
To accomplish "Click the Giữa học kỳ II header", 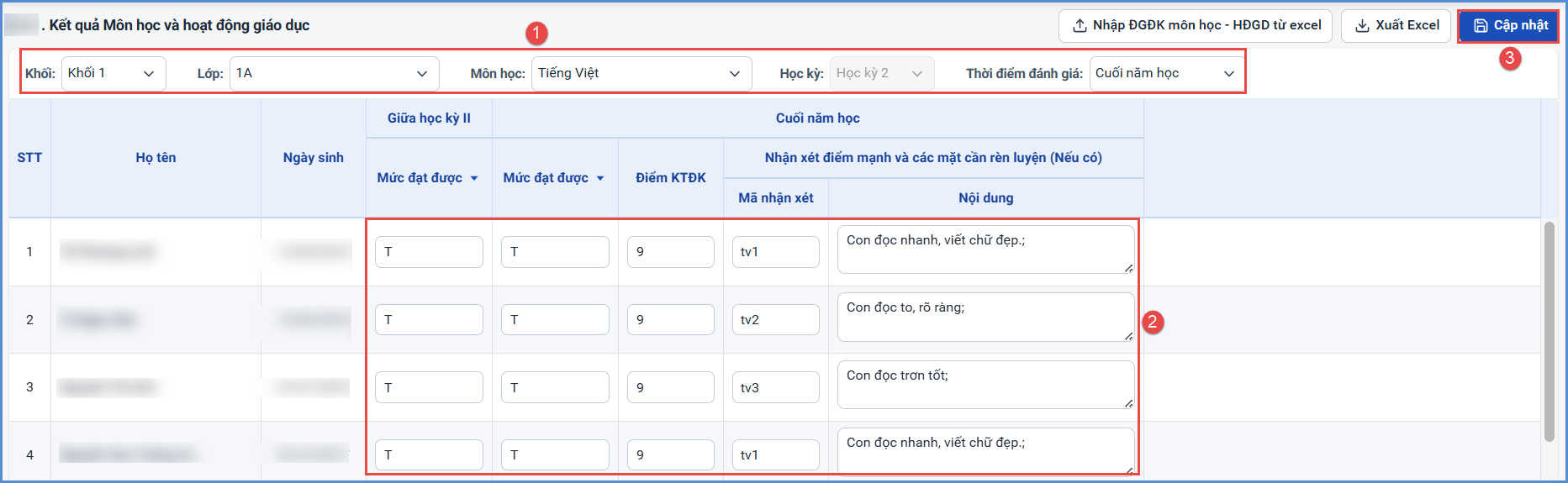I will click(x=429, y=118).
